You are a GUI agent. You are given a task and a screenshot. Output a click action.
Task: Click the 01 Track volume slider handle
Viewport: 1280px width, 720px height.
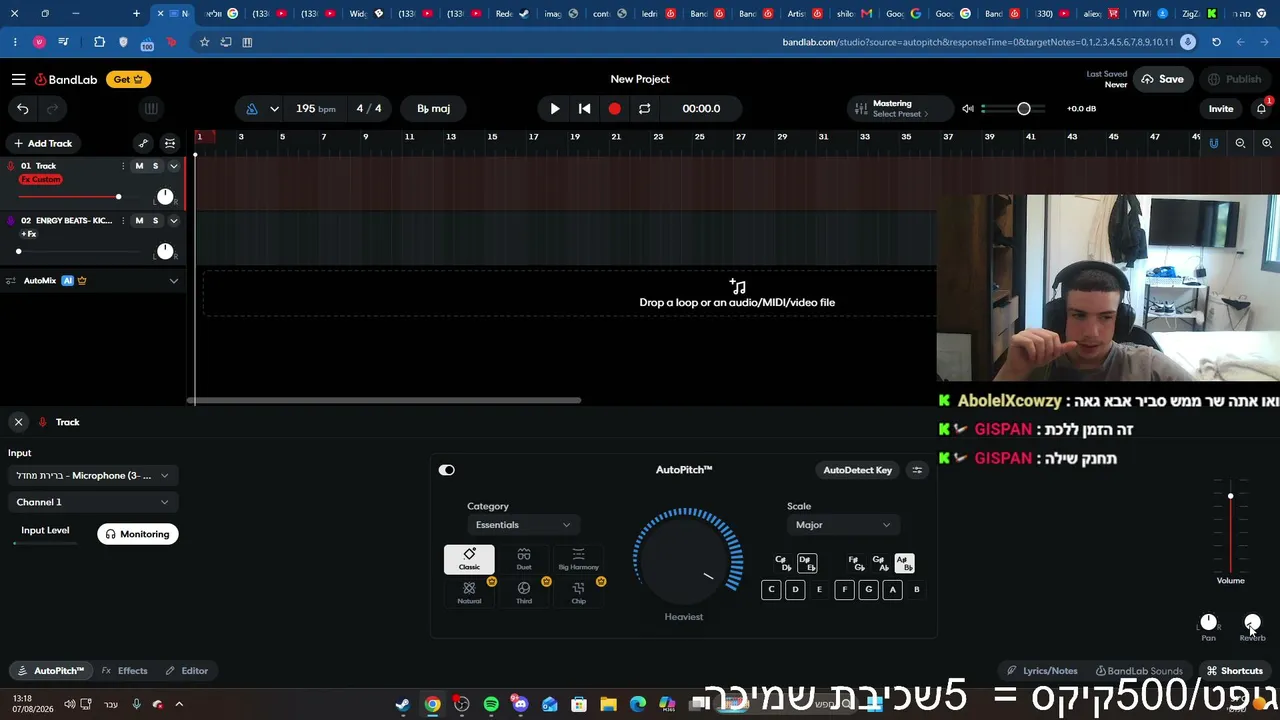coord(118,196)
